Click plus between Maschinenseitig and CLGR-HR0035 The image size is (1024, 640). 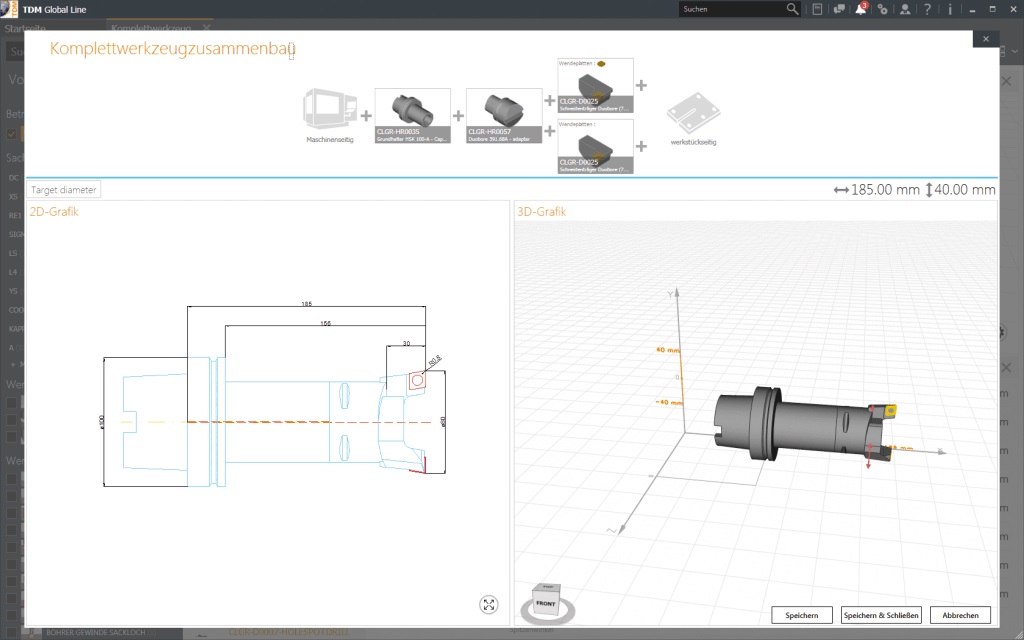(366, 116)
